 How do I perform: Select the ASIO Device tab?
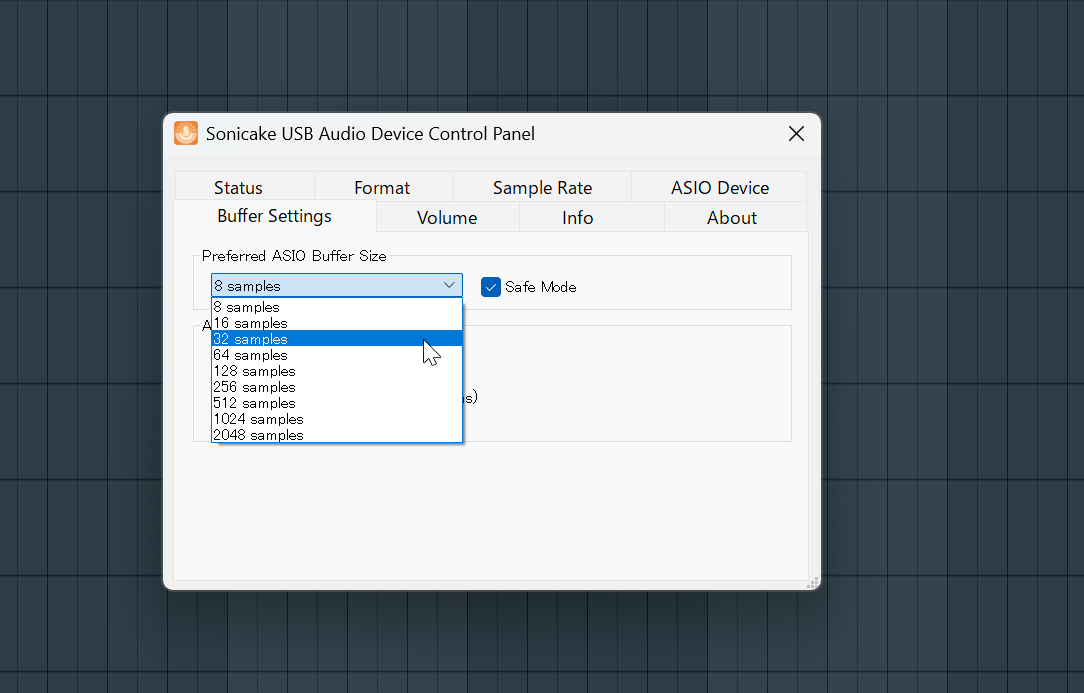(720, 187)
